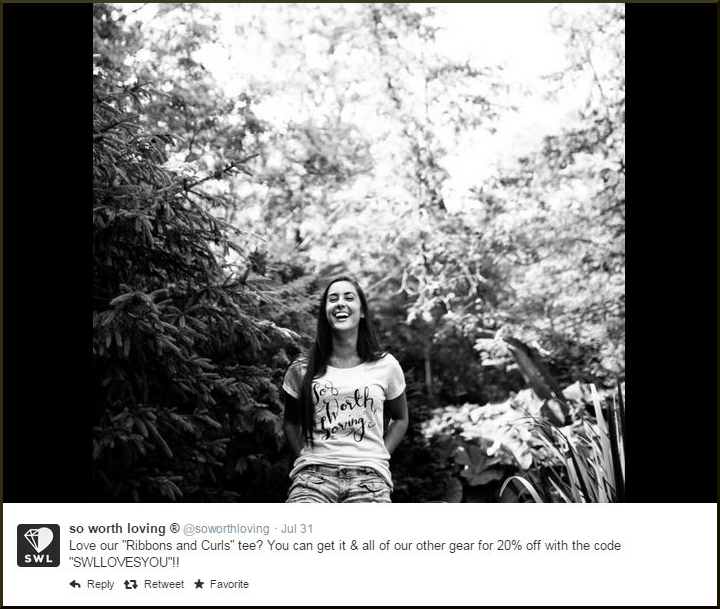Click the SWL letters on the avatar
This screenshot has width=720, height=609.
(39, 559)
